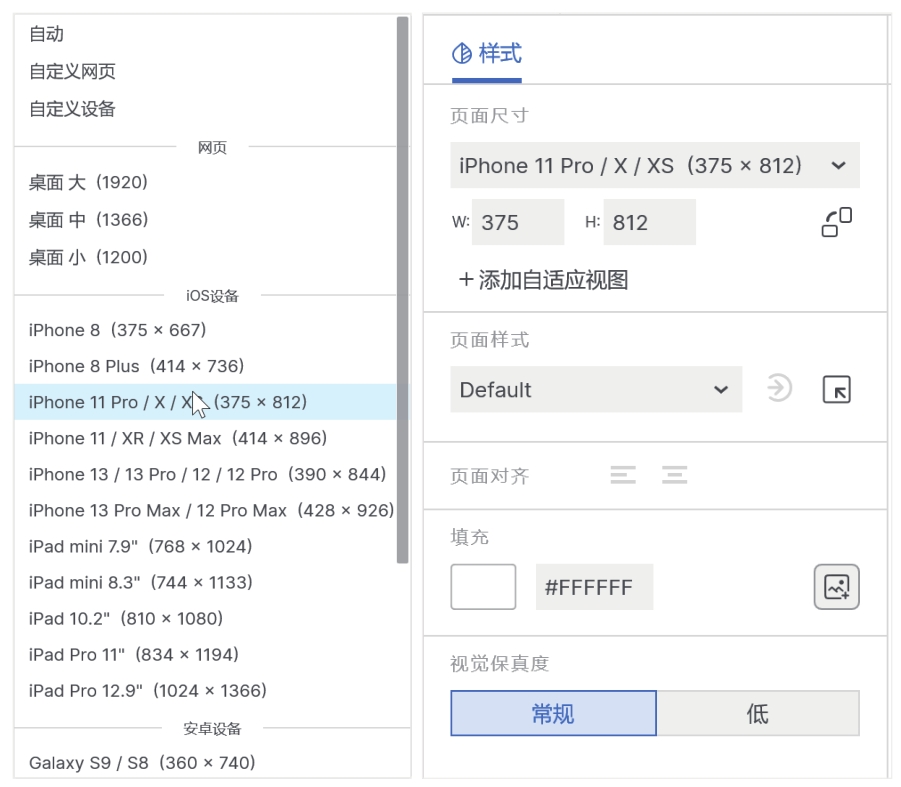The height and width of the screenshot is (787, 901).
Task: Set page alignment to left
Action: click(623, 475)
